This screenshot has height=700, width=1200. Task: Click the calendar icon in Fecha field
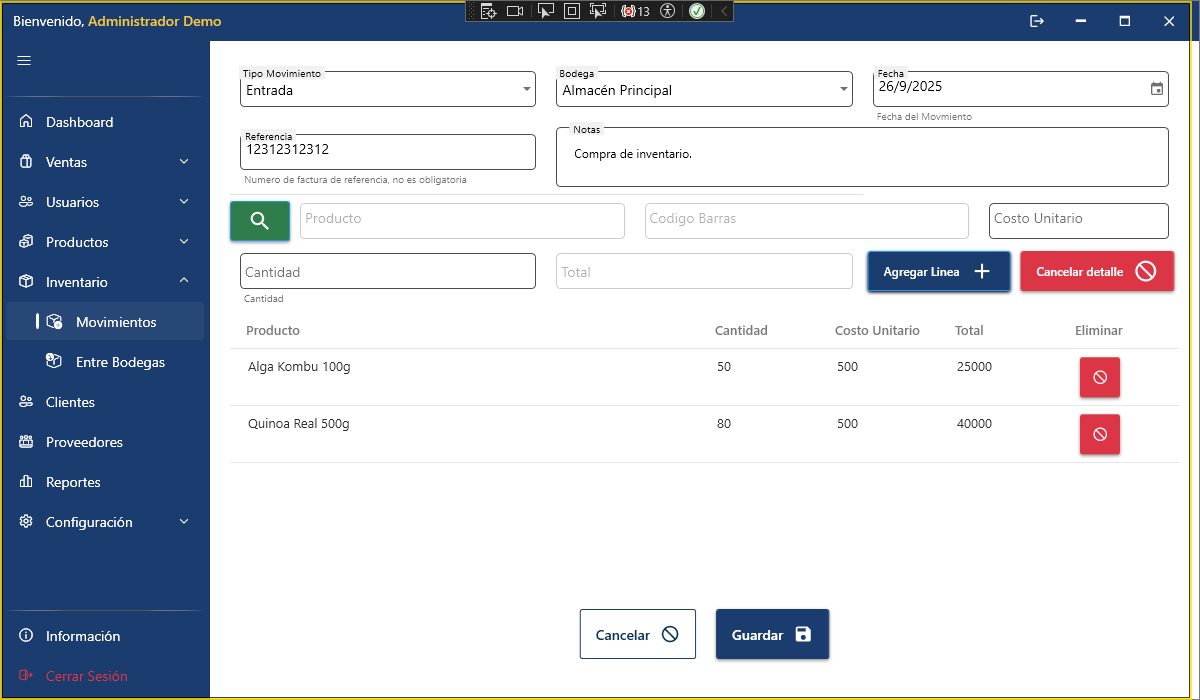[1156, 89]
